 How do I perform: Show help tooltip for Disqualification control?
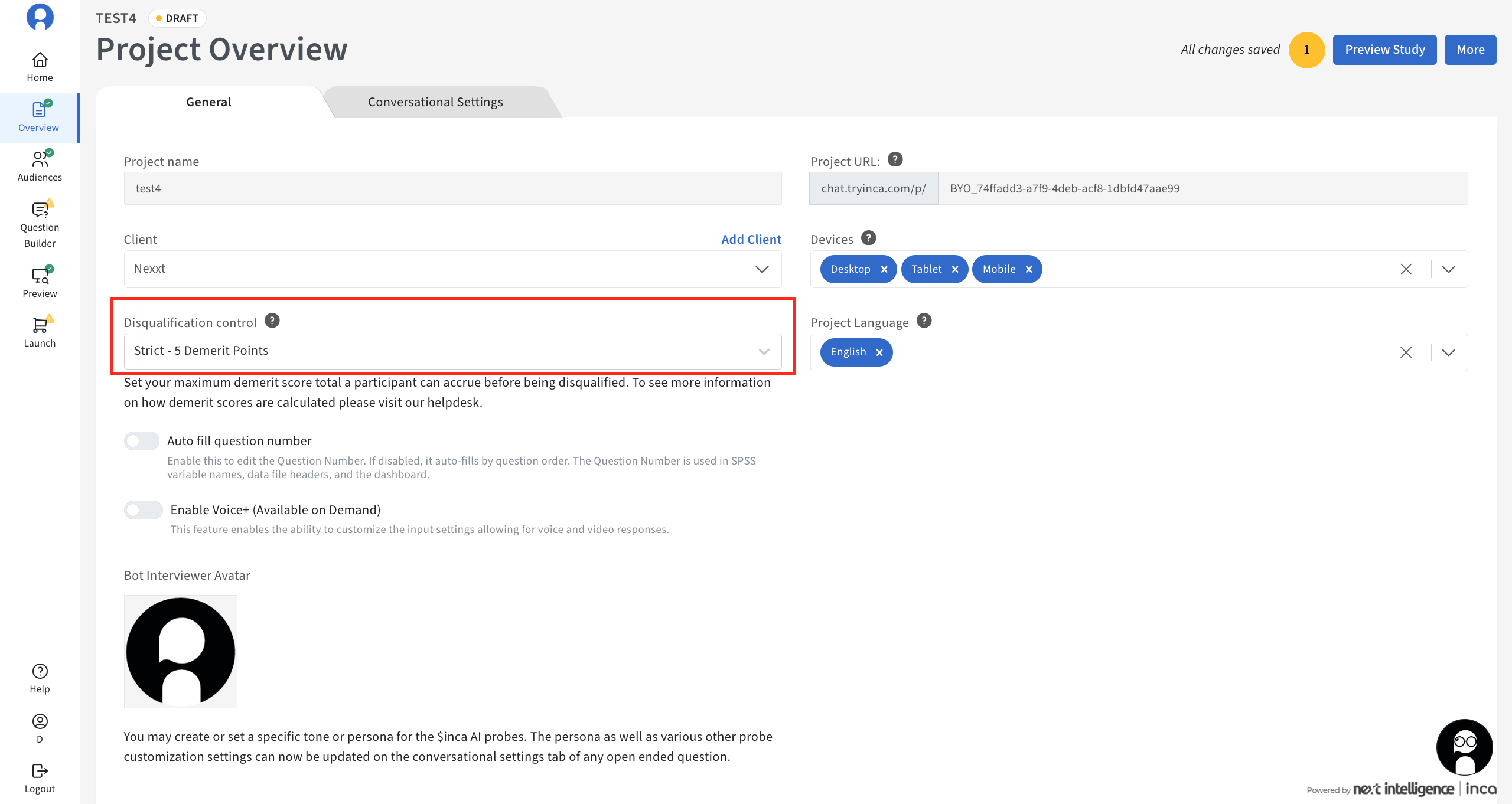pos(272,321)
